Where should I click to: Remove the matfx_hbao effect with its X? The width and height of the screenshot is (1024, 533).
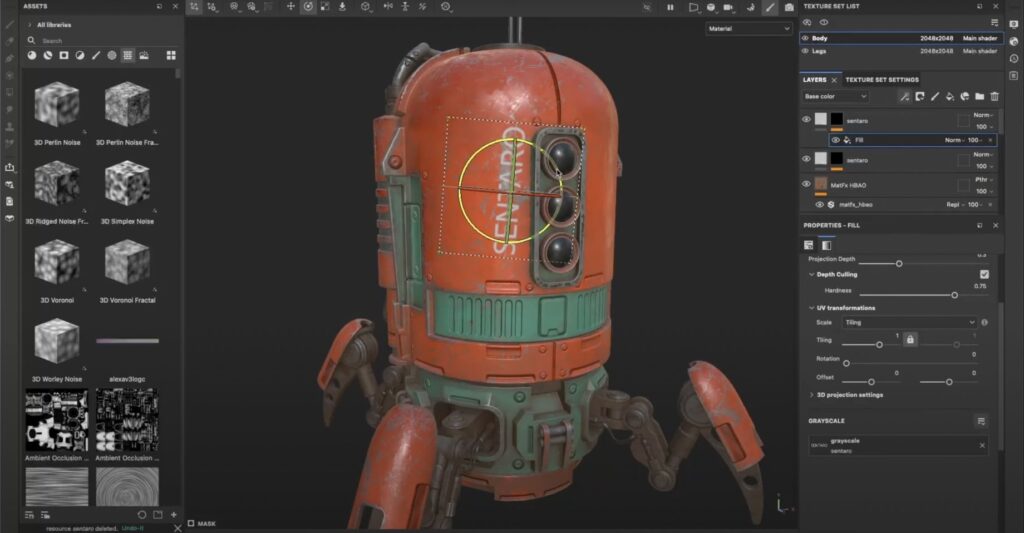point(990,204)
